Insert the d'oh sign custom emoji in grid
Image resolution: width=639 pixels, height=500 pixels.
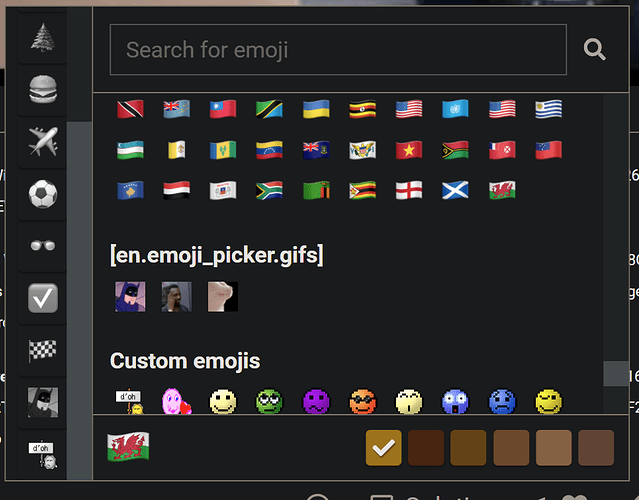point(130,401)
